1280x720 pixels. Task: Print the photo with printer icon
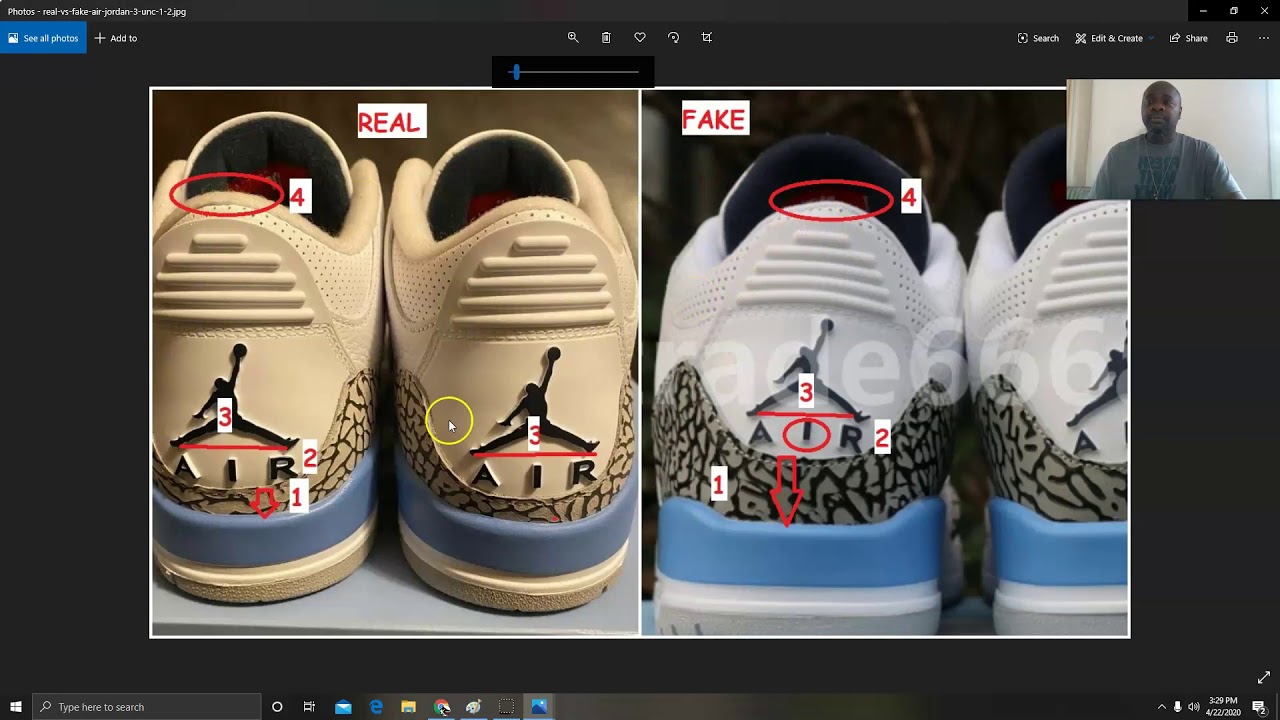click(1232, 38)
